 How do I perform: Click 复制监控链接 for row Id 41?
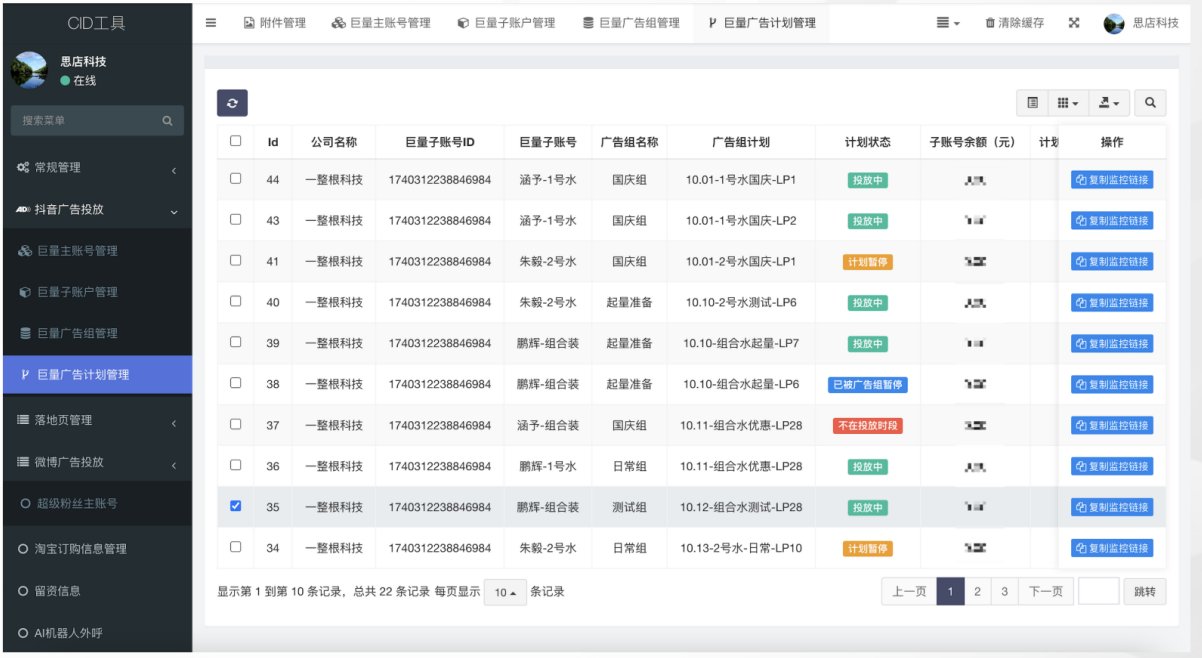point(1111,262)
